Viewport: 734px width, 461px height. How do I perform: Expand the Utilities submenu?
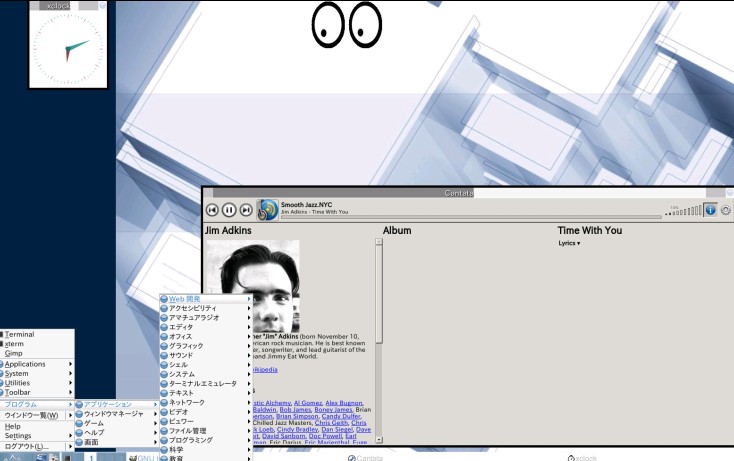tap(18, 383)
